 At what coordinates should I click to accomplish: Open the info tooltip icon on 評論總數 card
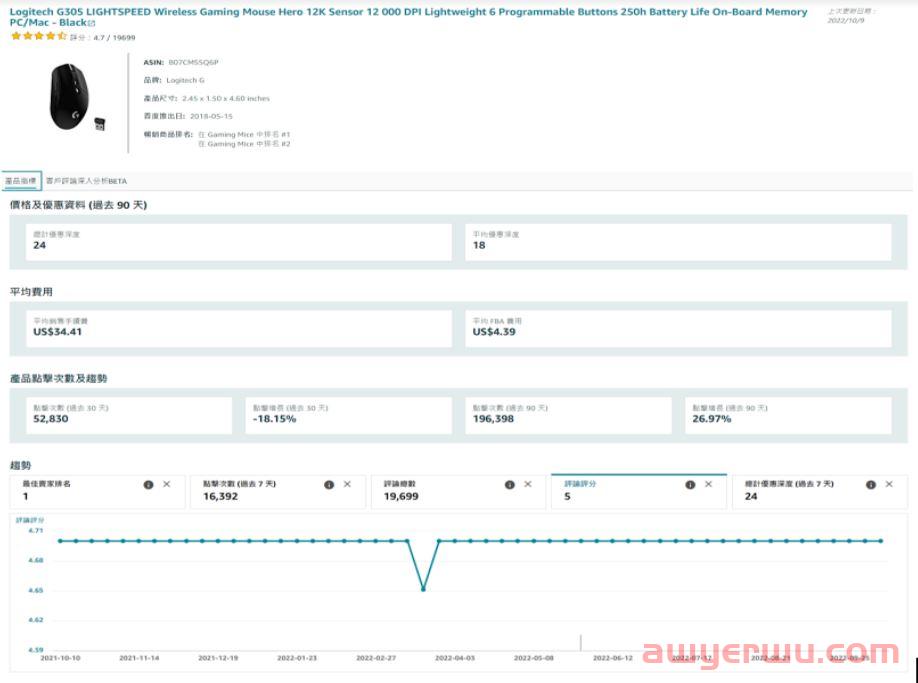coord(509,485)
